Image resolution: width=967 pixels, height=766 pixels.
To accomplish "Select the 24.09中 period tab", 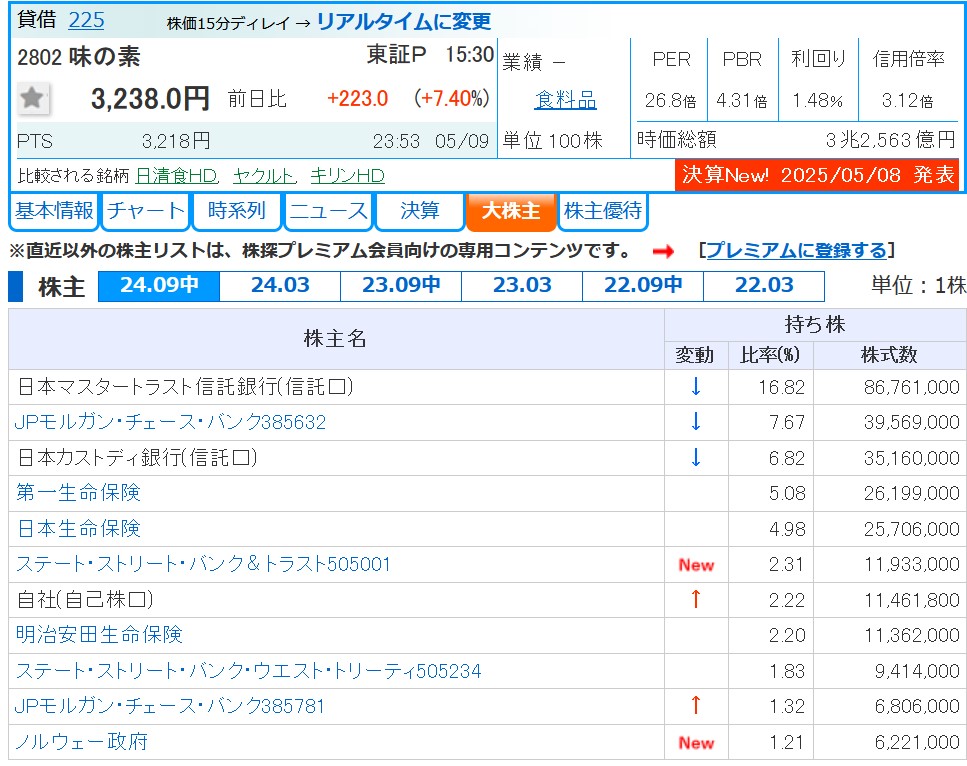I will click(159, 286).
